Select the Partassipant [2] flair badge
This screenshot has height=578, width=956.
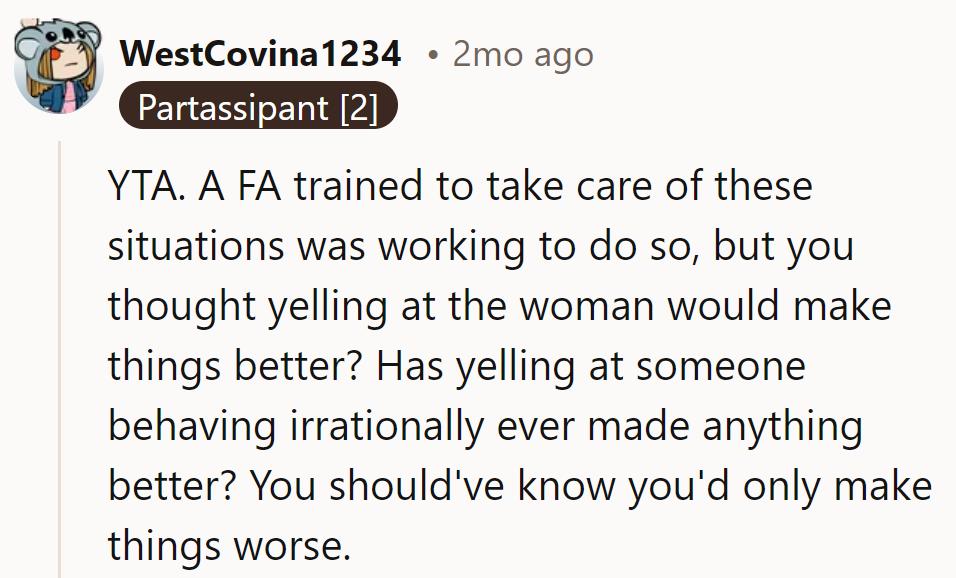point(258,105)
